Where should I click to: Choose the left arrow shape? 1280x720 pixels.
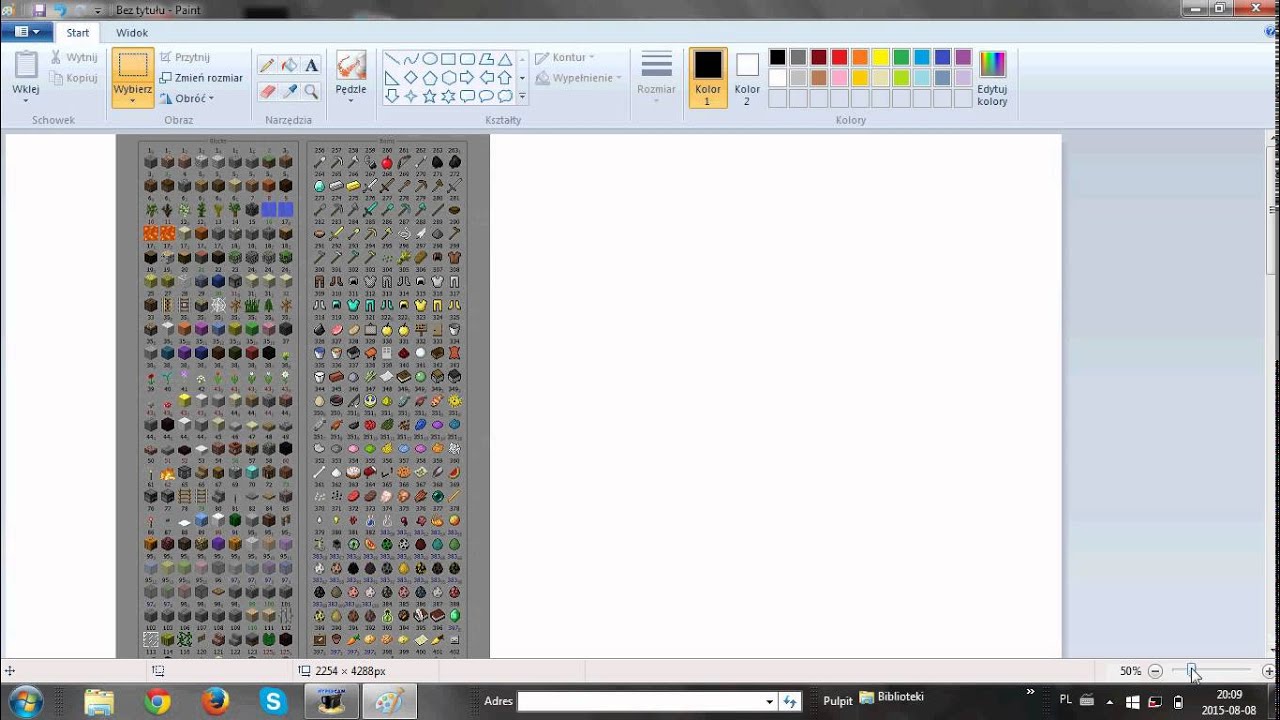[487, 78]
